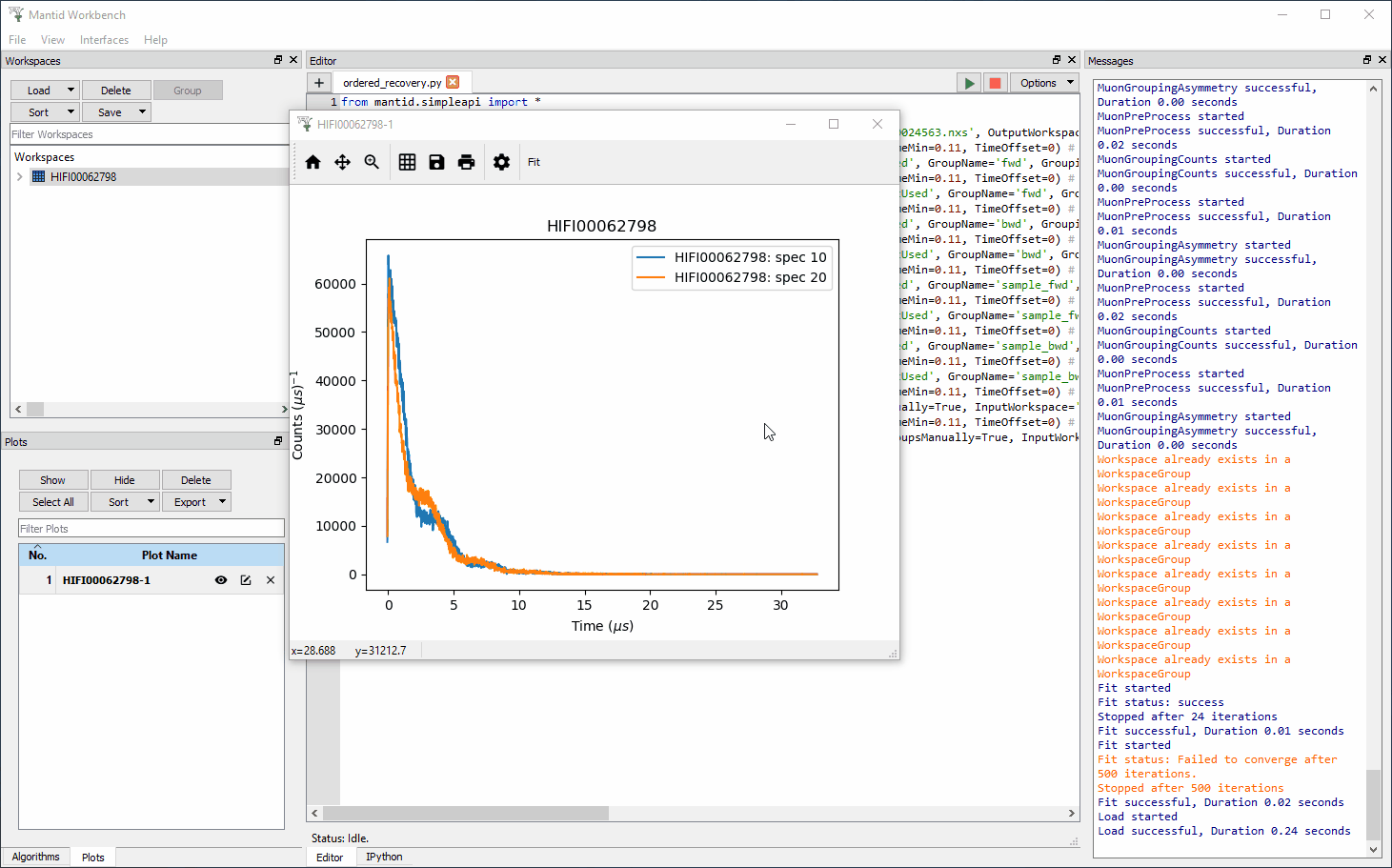The width and height of the screenshot is (1392, 868).
Task: Click the Home reset view icon
Action: pos(313,162)
